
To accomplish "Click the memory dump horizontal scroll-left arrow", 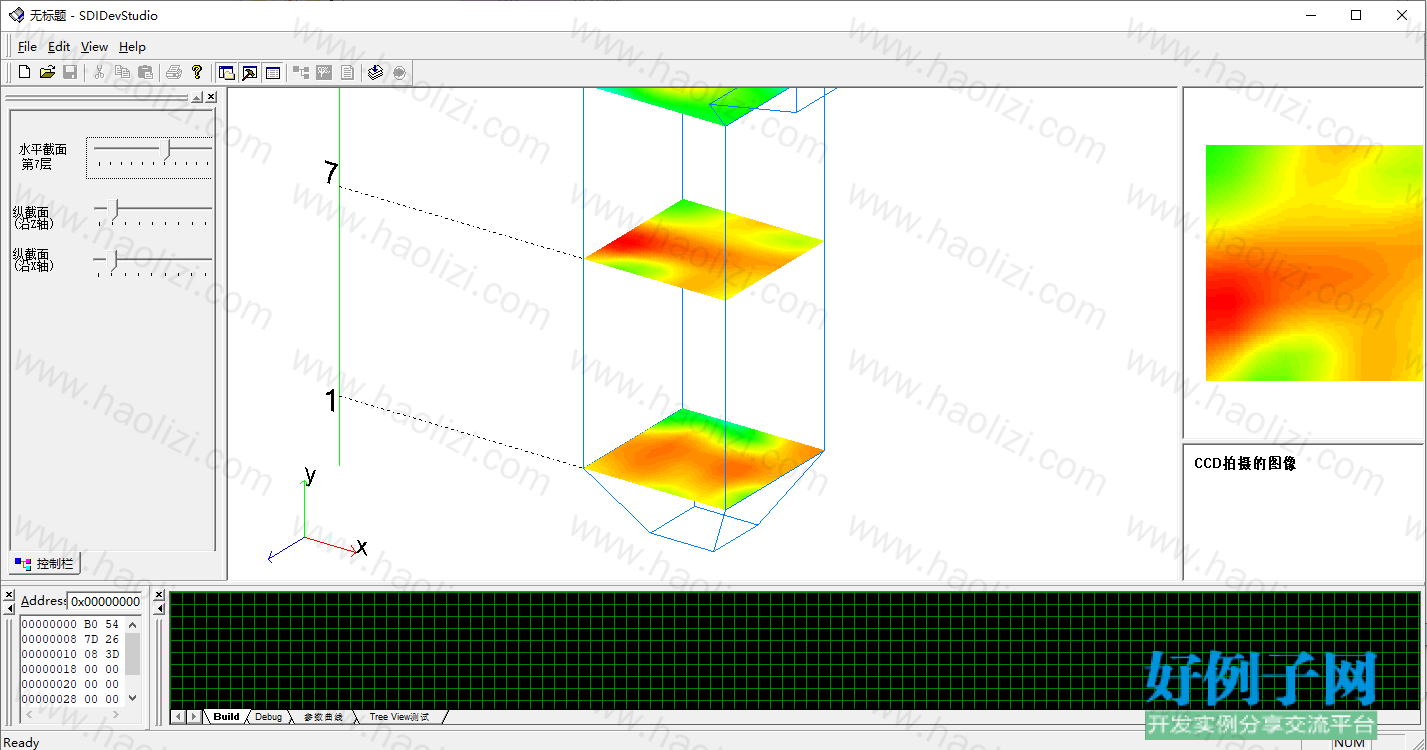I will 27,715.
